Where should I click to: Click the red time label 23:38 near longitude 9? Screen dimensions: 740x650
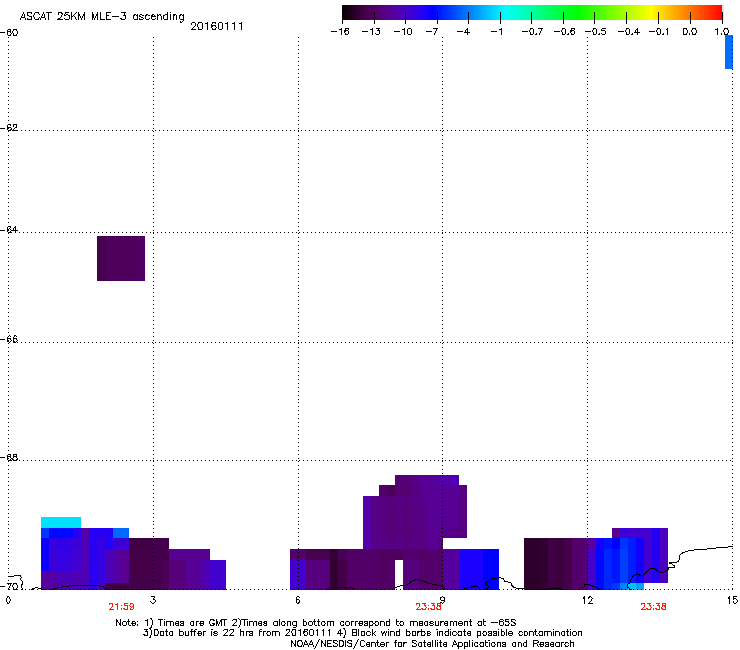pos(428,607)
